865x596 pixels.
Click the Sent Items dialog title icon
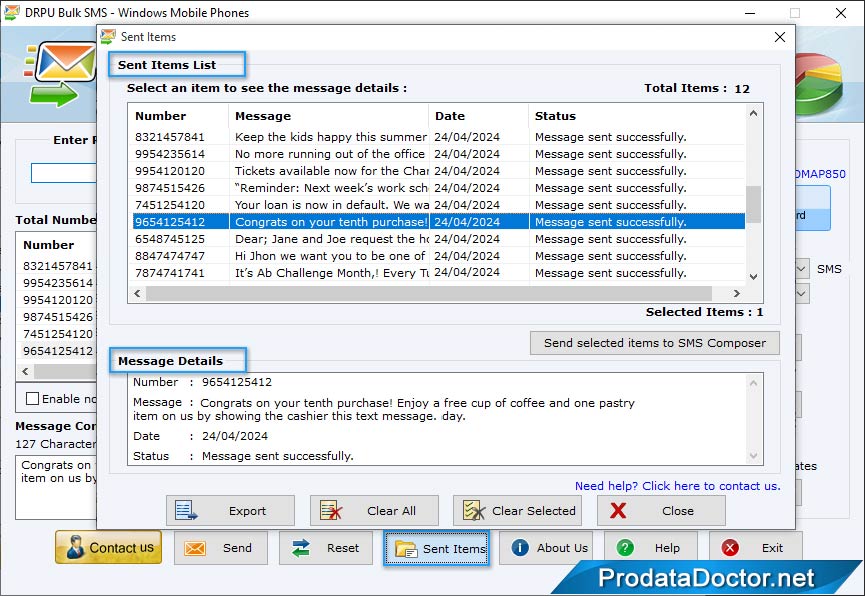tap(108, 36)
